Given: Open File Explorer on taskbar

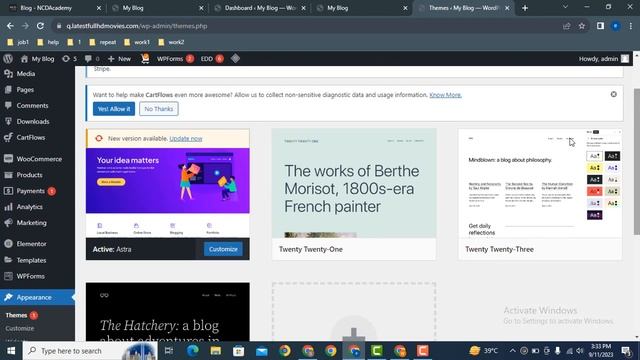Looking at the screenshot, I should (216, 351).
